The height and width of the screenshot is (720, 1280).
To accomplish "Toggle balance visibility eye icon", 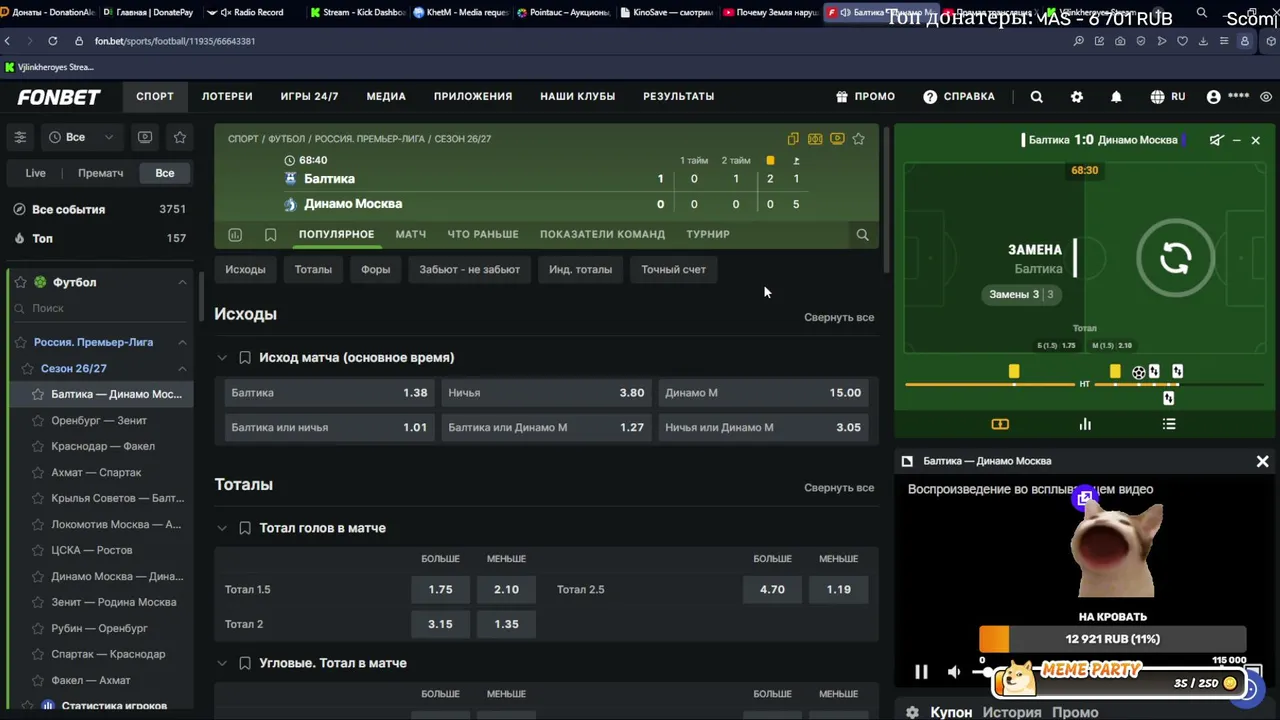I will tap(1266, 97).
